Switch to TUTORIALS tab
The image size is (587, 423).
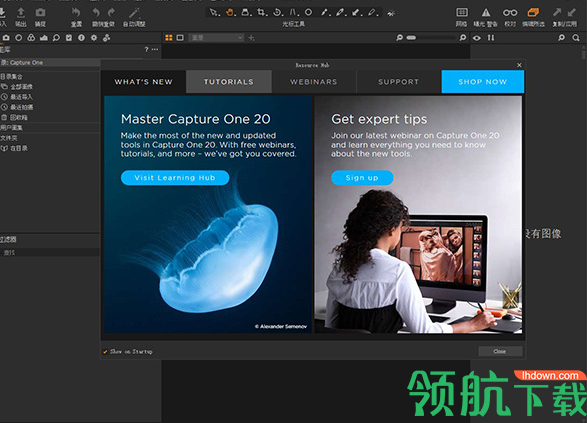pyautogui.click(x=229, y=82)
